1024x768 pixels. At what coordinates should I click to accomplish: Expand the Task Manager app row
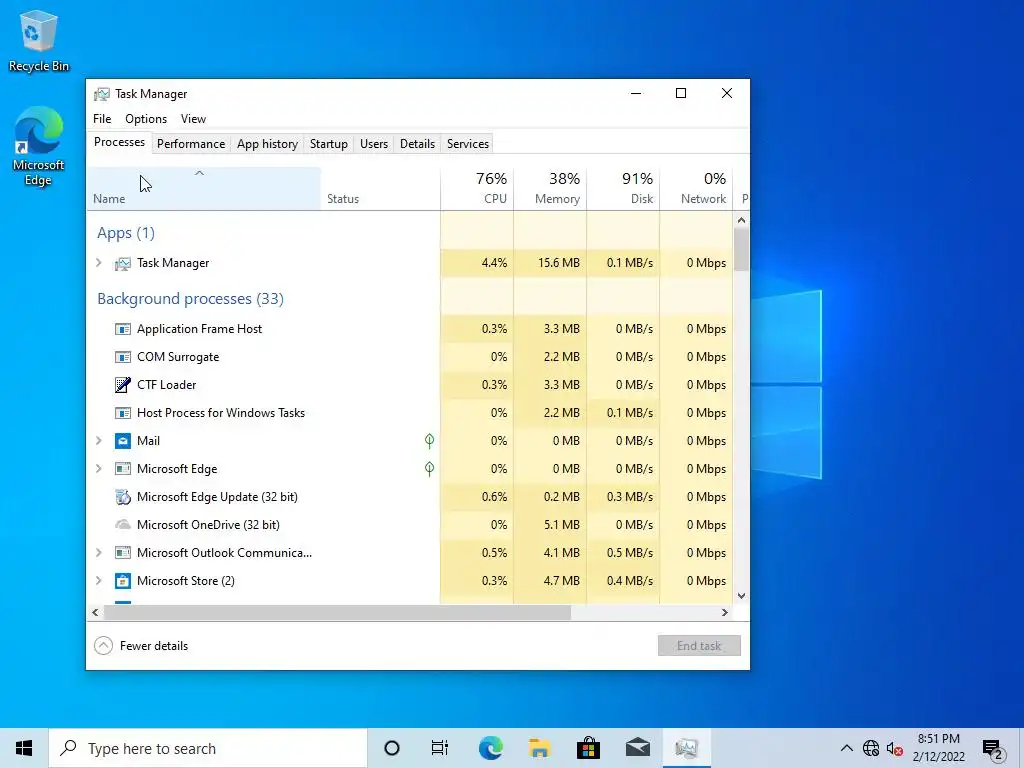(99, 263)
